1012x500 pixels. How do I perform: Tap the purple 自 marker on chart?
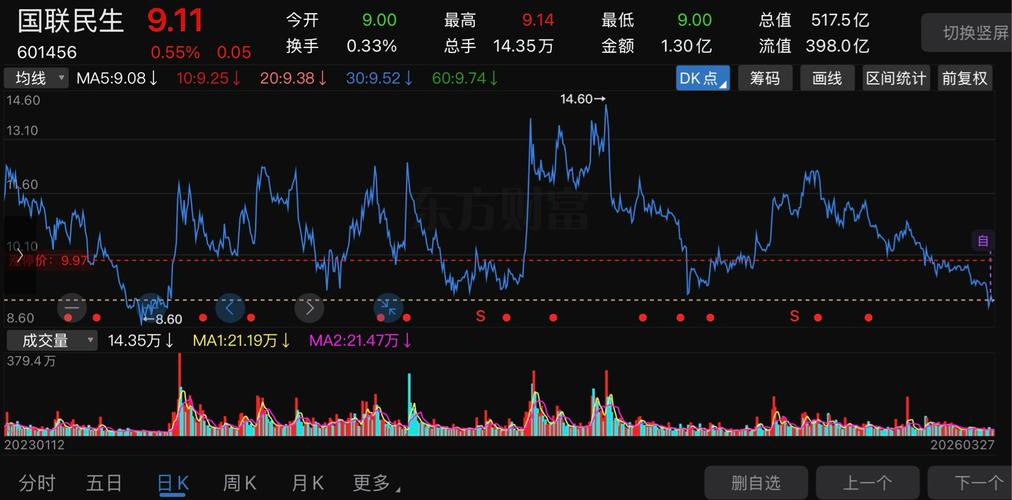tap(983, 241)
